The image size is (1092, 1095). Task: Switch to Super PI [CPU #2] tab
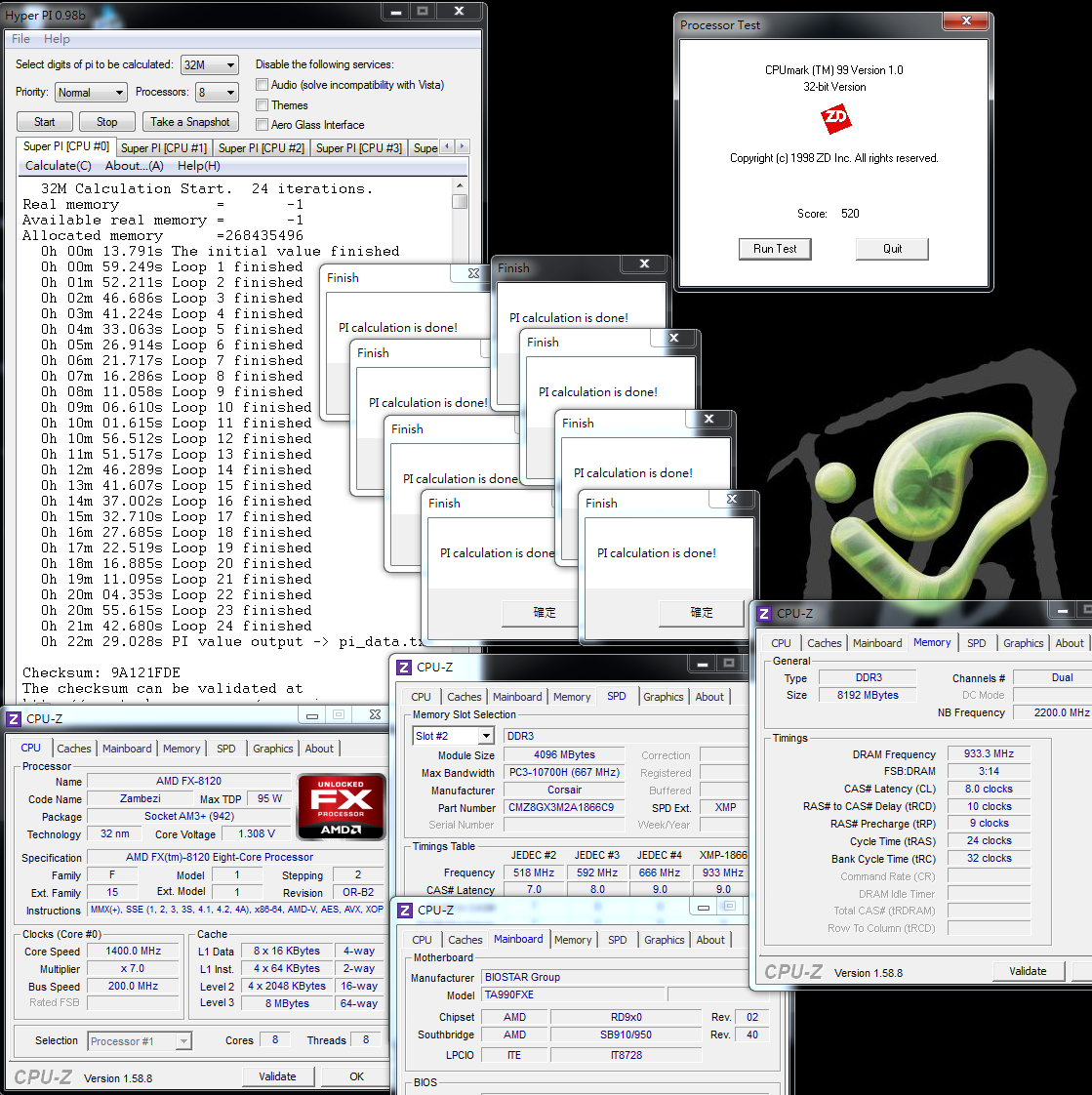tap(262, 148)
